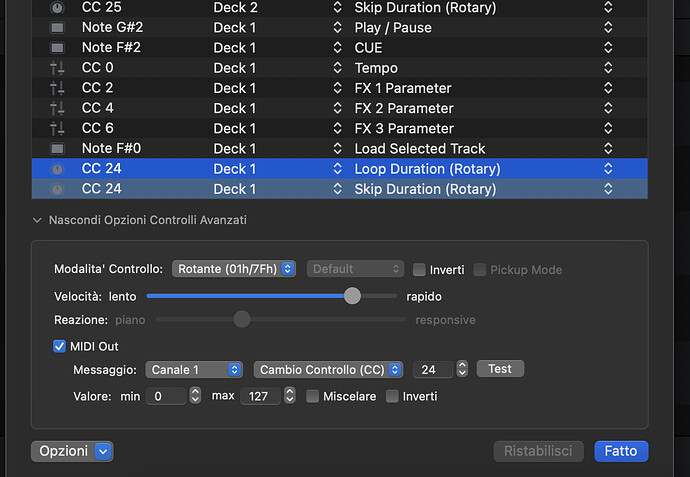Enable Inverti next to Modalita' Controllo
Screen dimensions: 690x477
[419, 270]
